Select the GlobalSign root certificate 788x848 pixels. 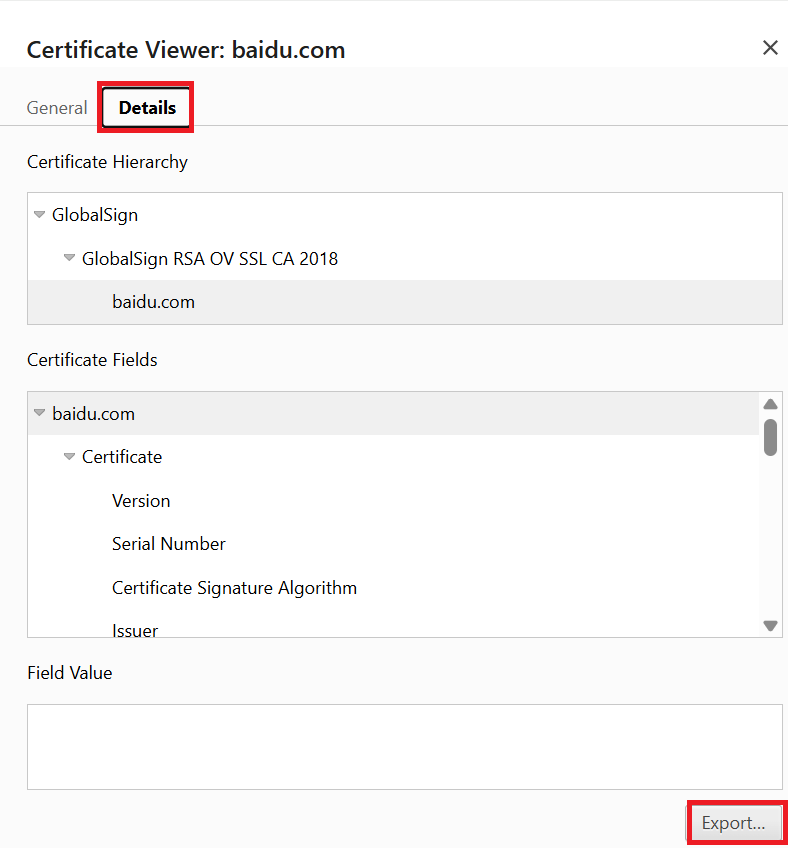click(95, 214)
